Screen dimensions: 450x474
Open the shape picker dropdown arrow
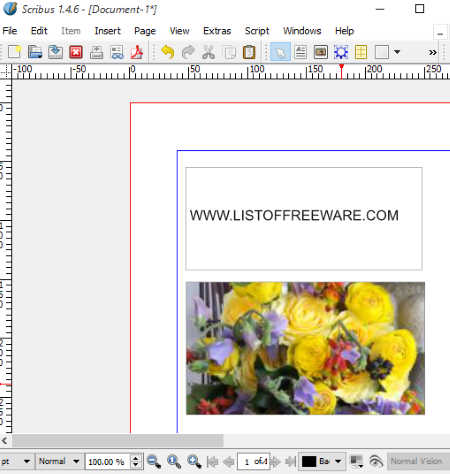(397, 52)
